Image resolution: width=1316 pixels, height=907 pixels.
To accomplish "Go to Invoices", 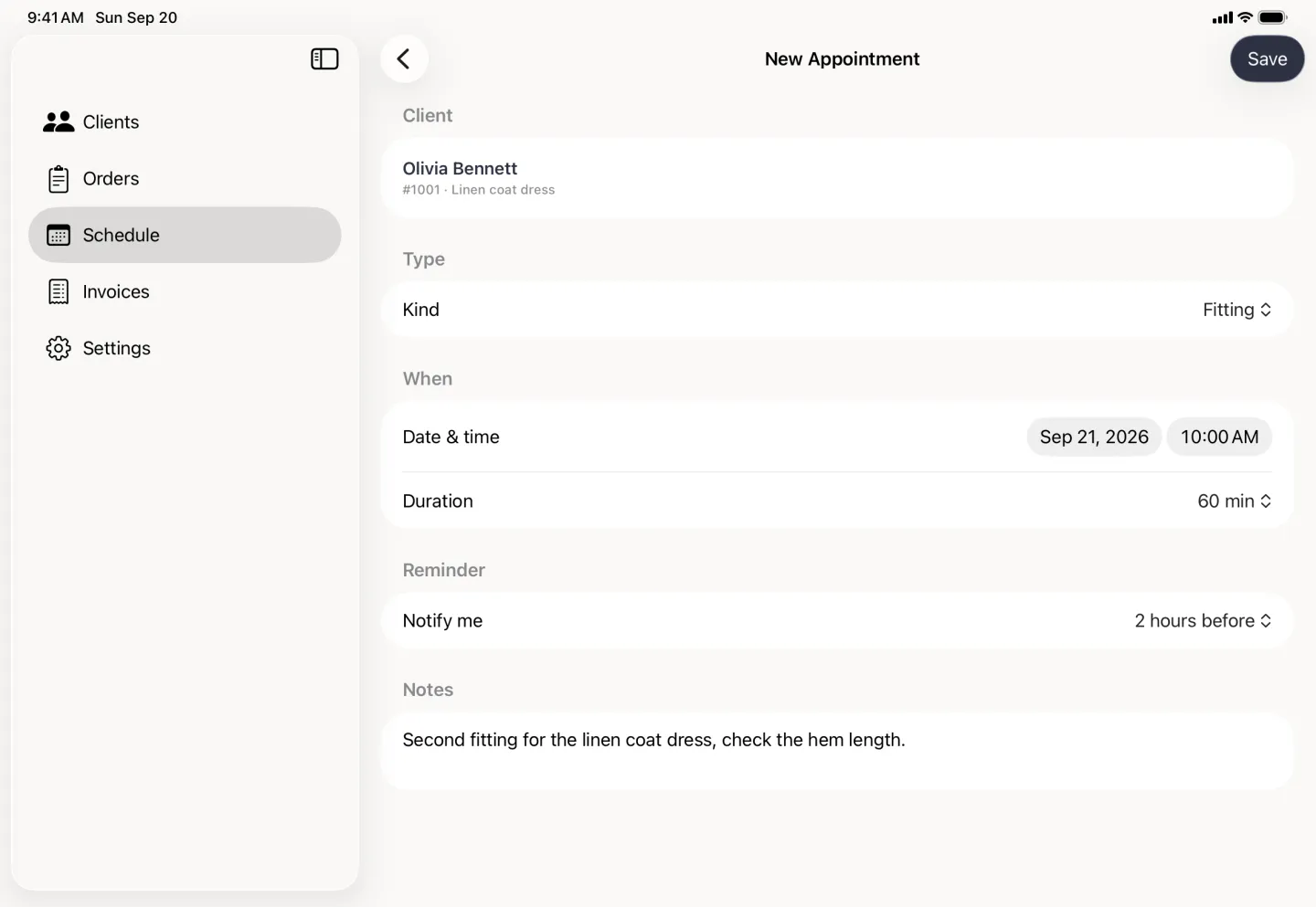I will pos(185,292).
